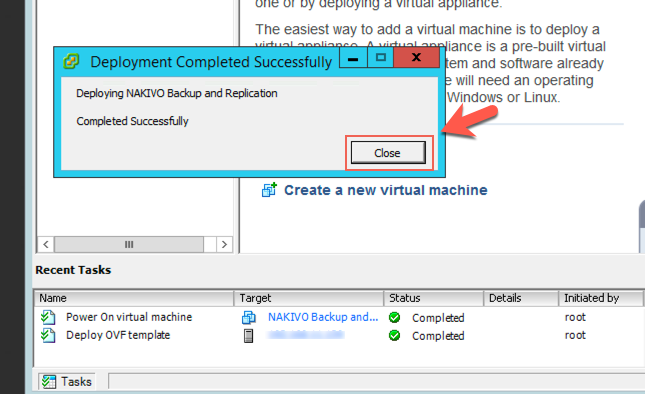Sort Recent Tasks by Target column
This screenshot has height=394, width=645.
309,298
